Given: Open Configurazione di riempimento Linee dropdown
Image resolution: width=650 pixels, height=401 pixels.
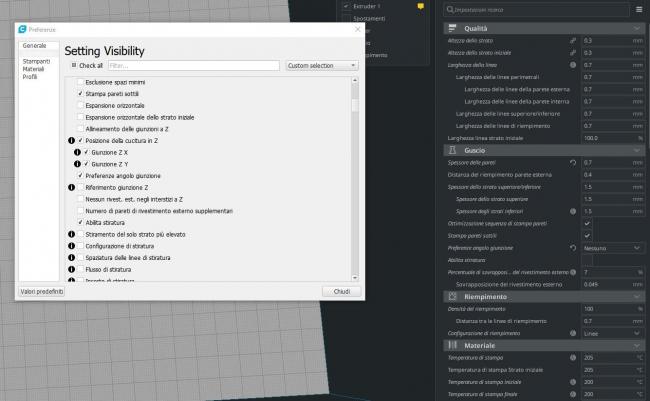Looking at the screenshot, I should coord(610,333).
